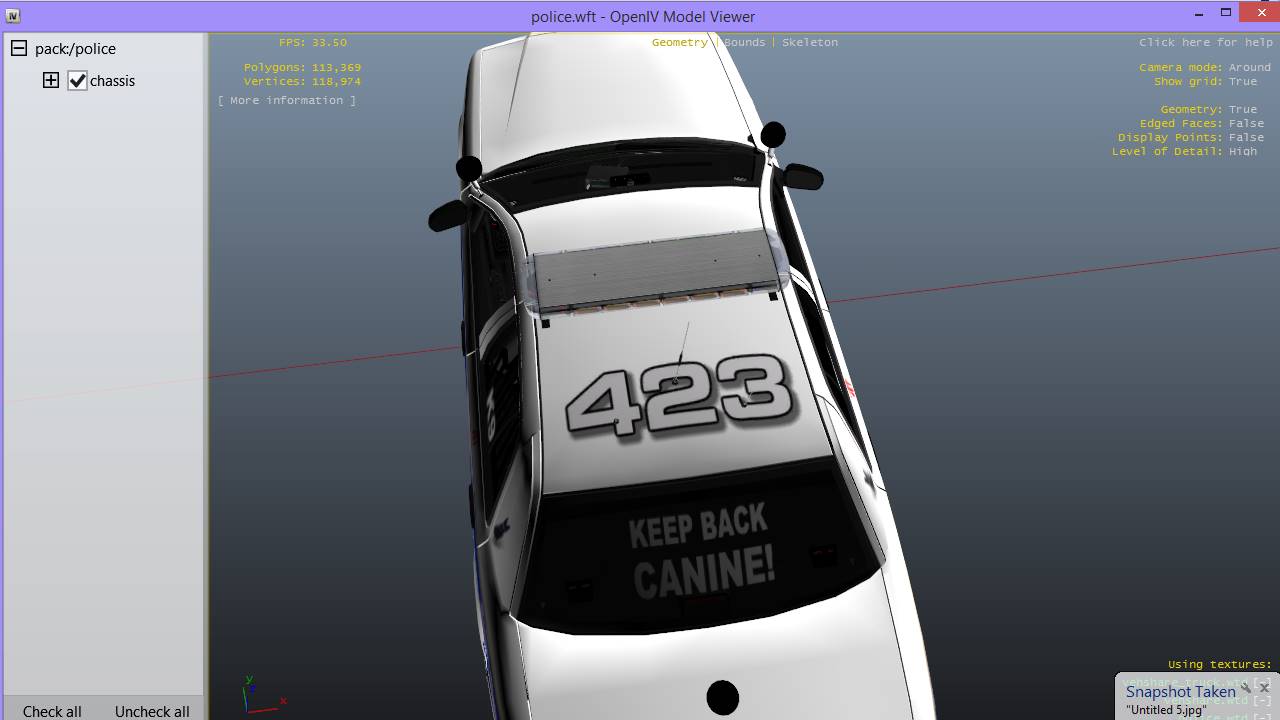The image size is (1280, 720).
Task: Change the Camera mode setting
Action: tap(1249, 67)
